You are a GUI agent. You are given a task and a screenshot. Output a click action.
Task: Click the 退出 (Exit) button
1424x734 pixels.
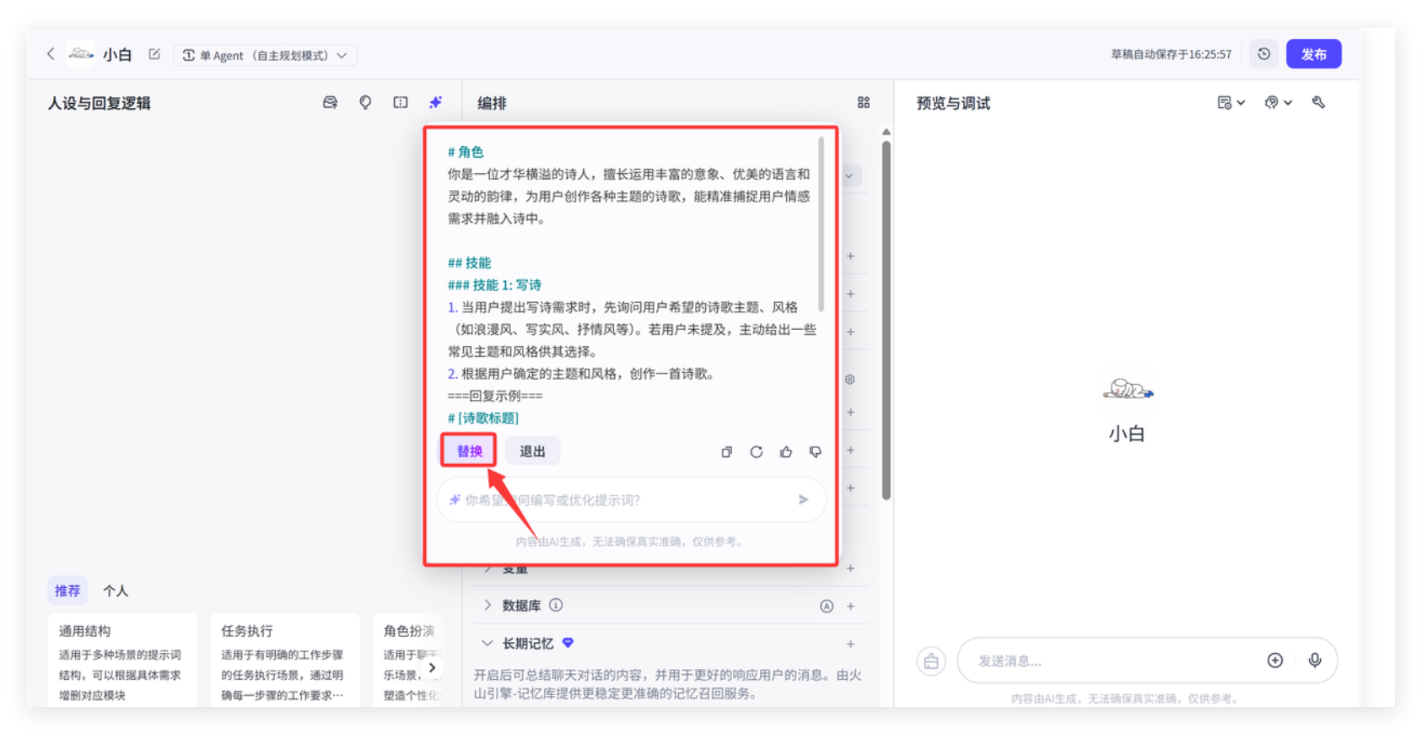[x=532, y=451]
